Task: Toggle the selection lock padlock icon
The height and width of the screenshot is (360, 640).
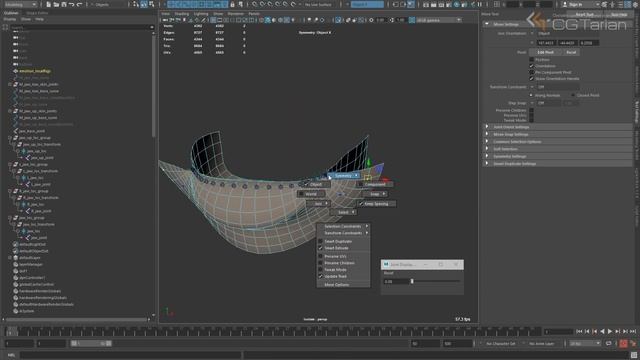Action: pos(233,4)
